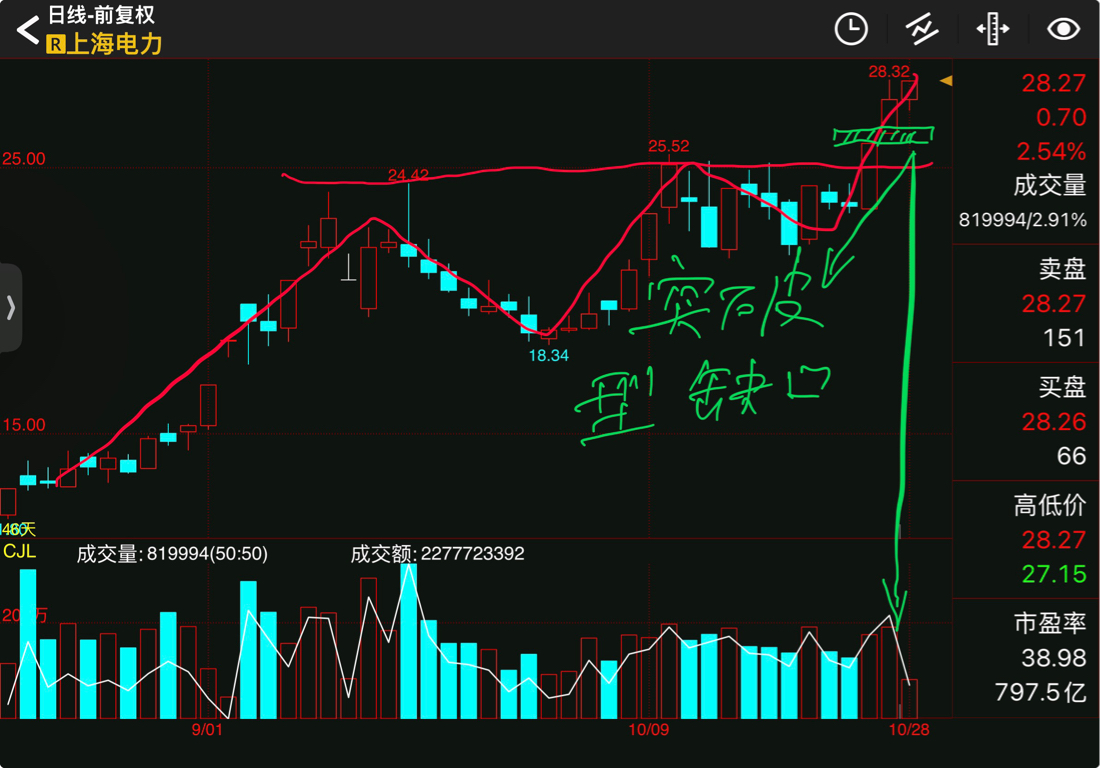
Task: Tap the P/E value 38.98
Action: (1053, 658)
